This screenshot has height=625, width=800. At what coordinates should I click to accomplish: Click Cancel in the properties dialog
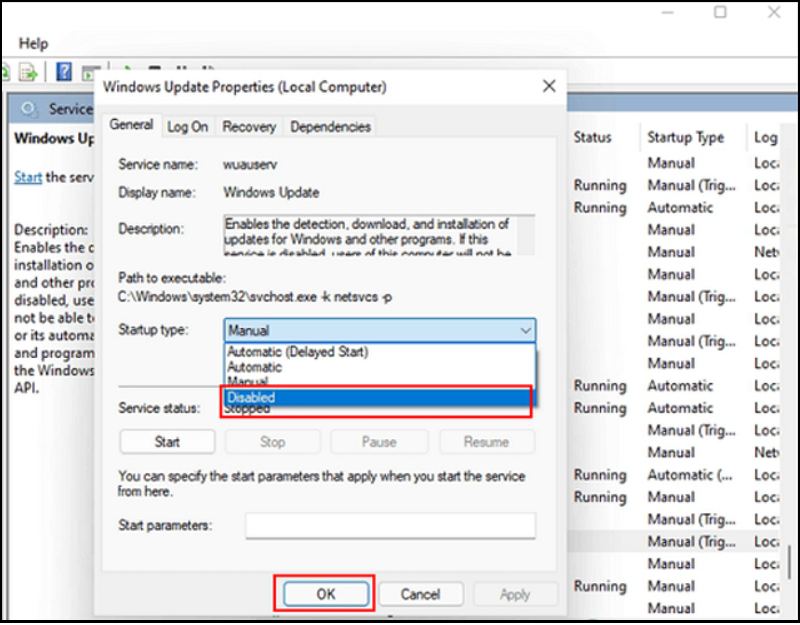420,594
